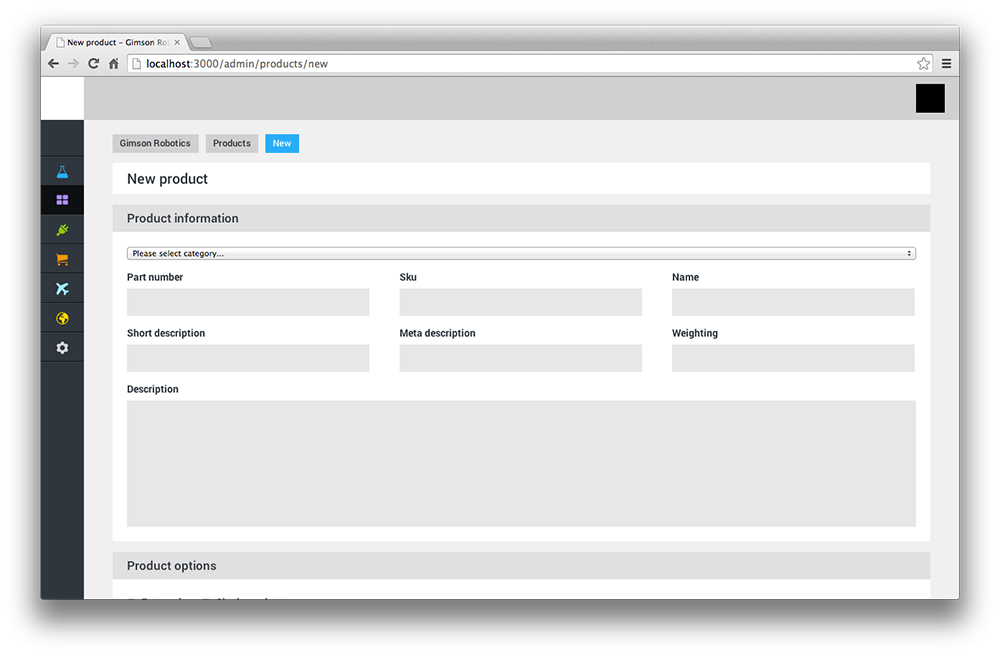Reload the page with the refresh icon
Screen dimensions: 1000x656
tap(94, 64)
